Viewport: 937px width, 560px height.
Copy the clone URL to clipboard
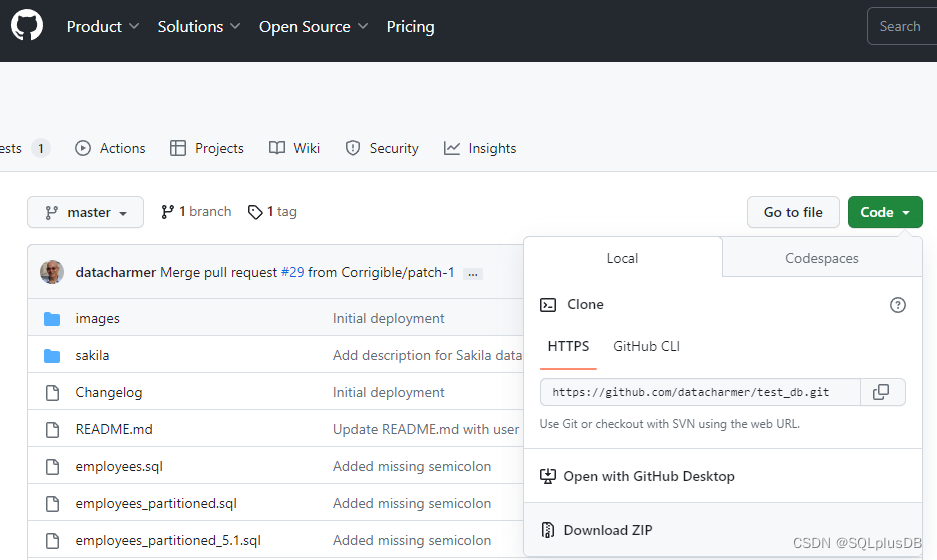[x=882, y=392]
